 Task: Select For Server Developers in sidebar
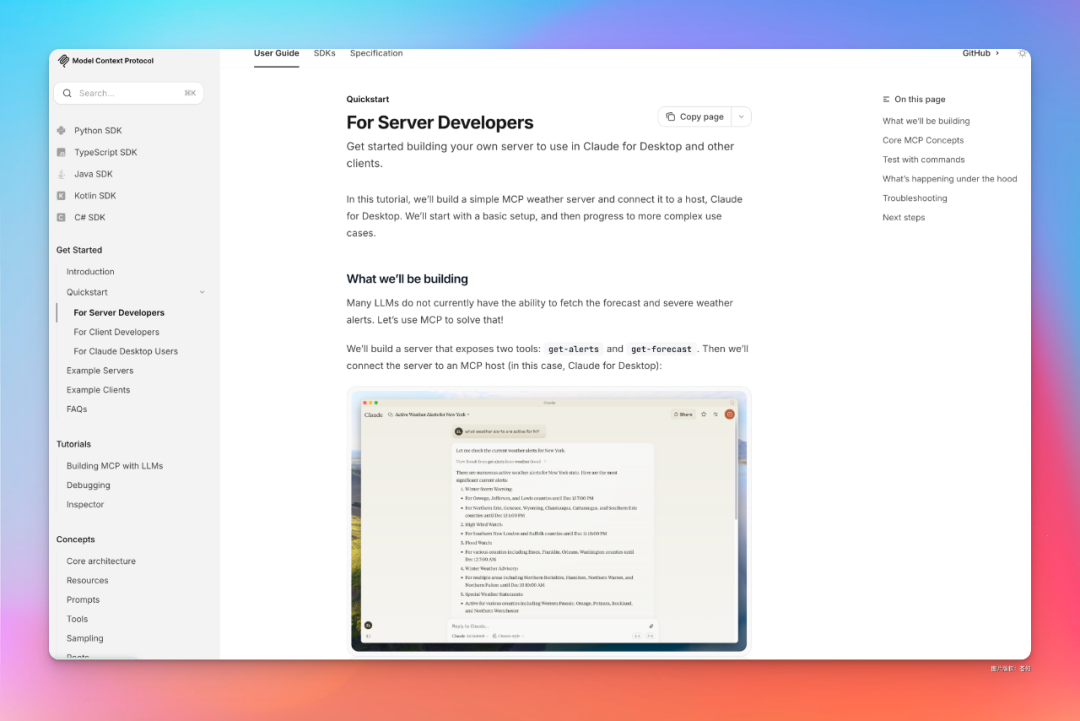119,313
